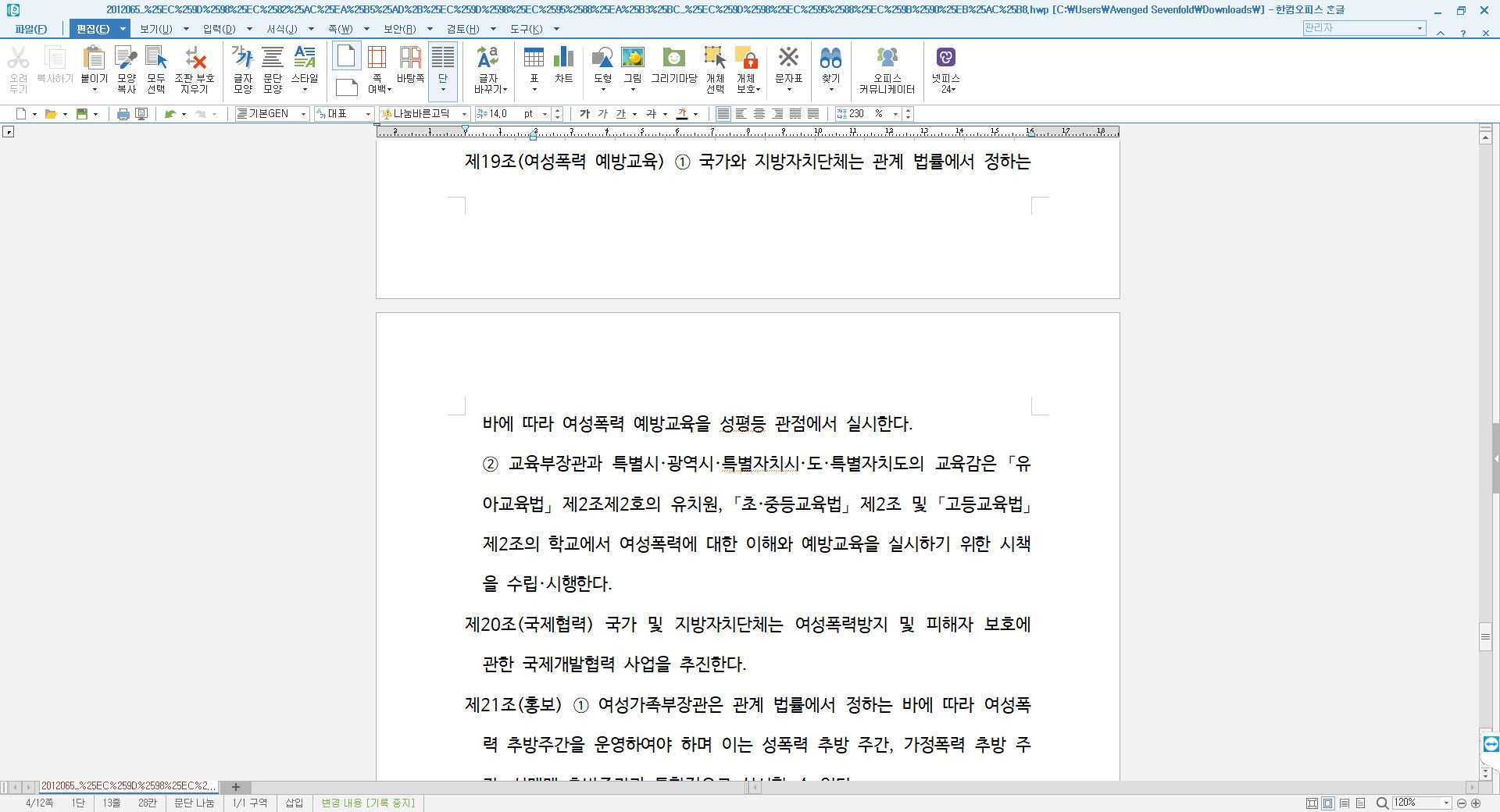Image resolution: width=1500 pixels, height=812 pixels.
Task: Launch 오피스 커뮤니케이터
Action: [887, 68]
